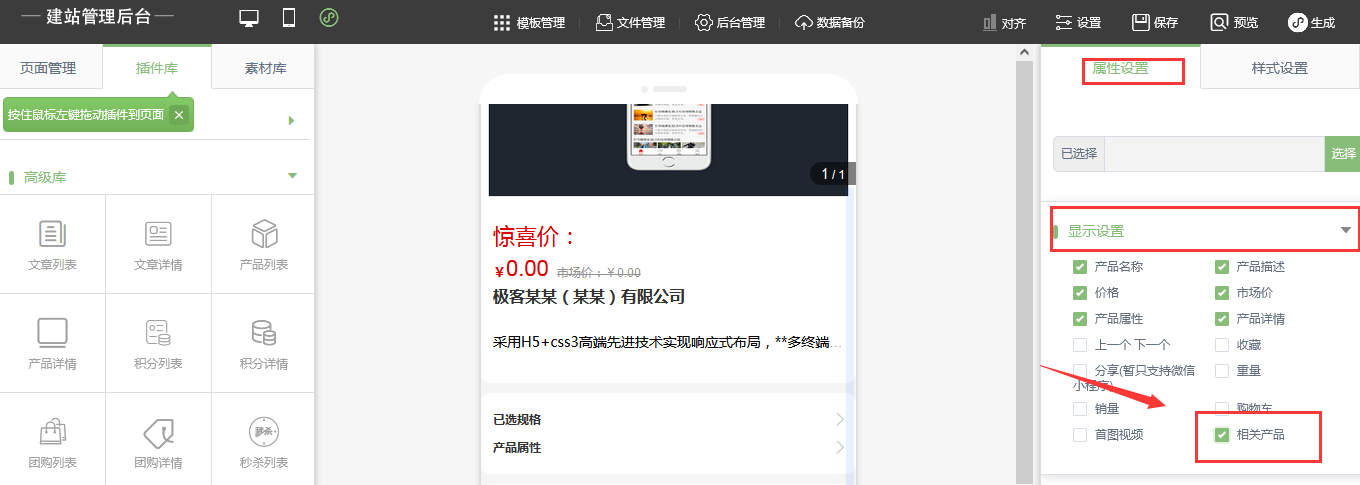Screen dimensions: 1360x485
Task: Collapse the 高级库 plugin group
Action: (x=292, y=176)
